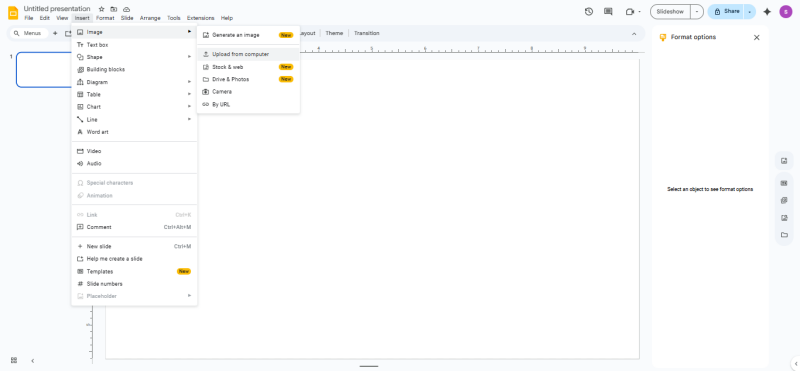Select Drive & Photos option
Image resolution: width=800 pixels, height=371 pixels.
click(248, 79)
